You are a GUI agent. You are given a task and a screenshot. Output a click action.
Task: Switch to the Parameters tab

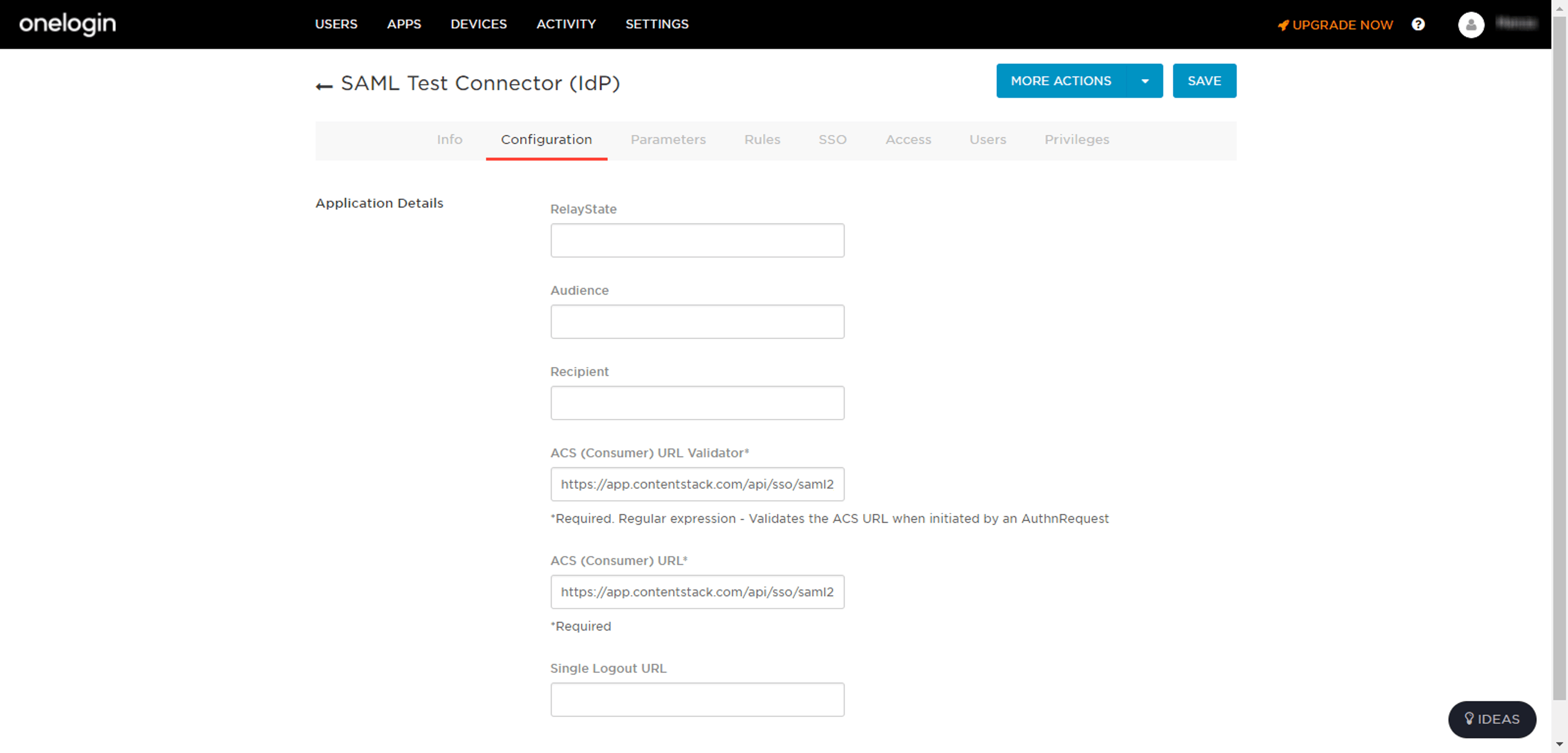click(668, 140)
